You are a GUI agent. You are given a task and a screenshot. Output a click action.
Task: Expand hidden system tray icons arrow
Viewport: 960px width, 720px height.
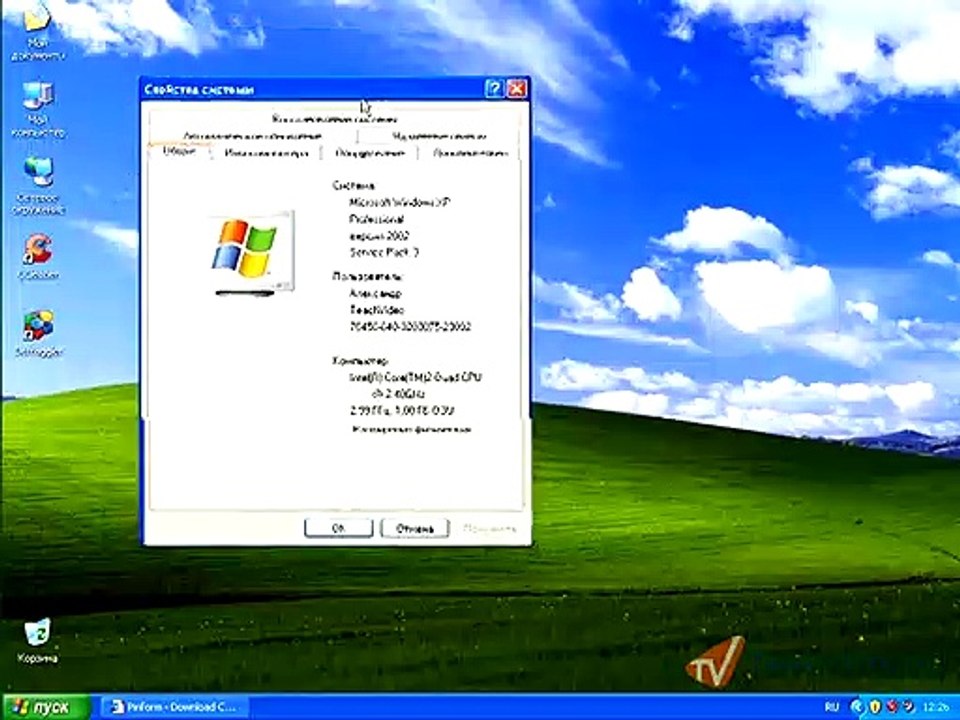point(858,707)
